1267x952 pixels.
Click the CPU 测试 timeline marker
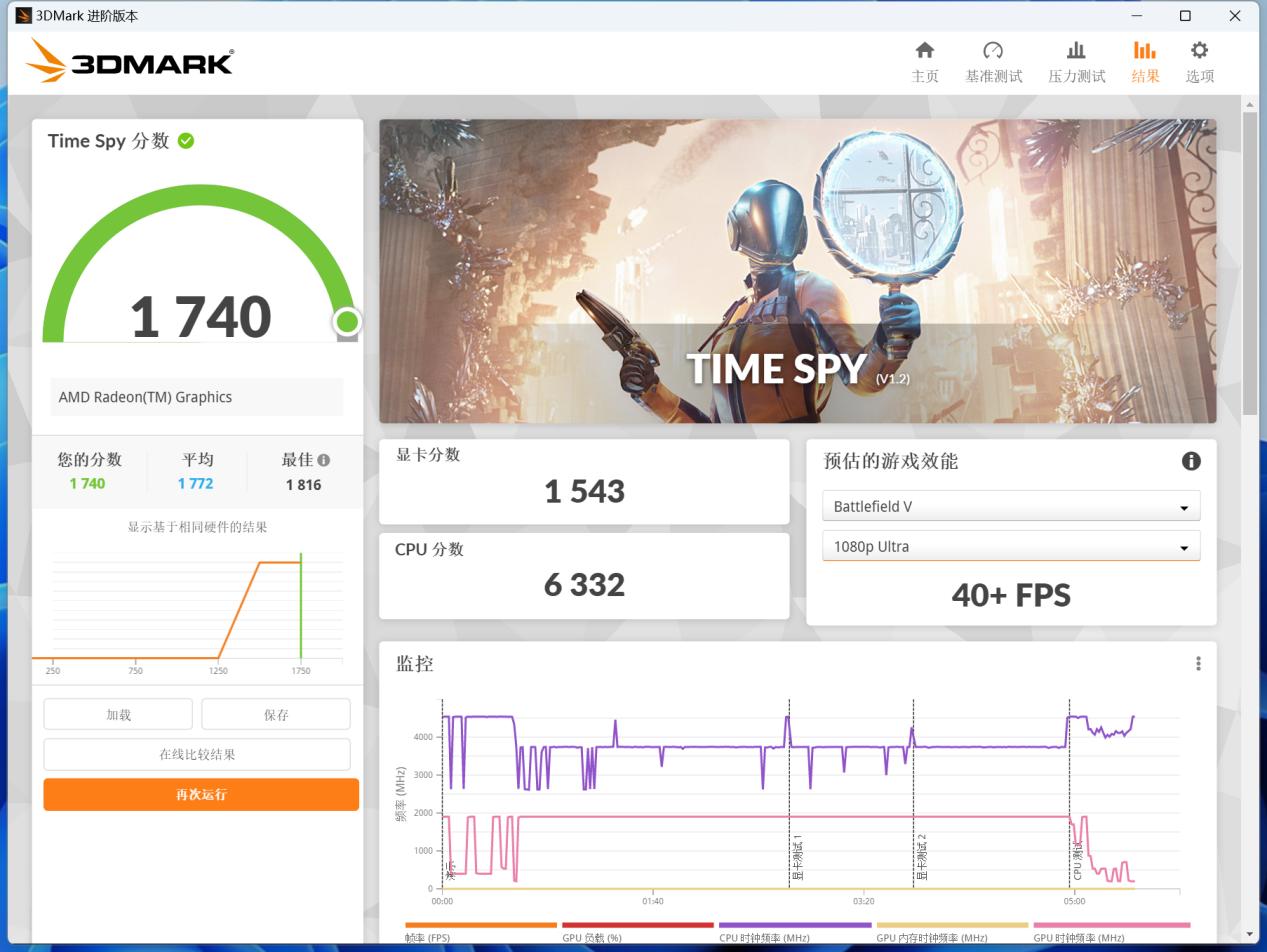coord(1077,860)
